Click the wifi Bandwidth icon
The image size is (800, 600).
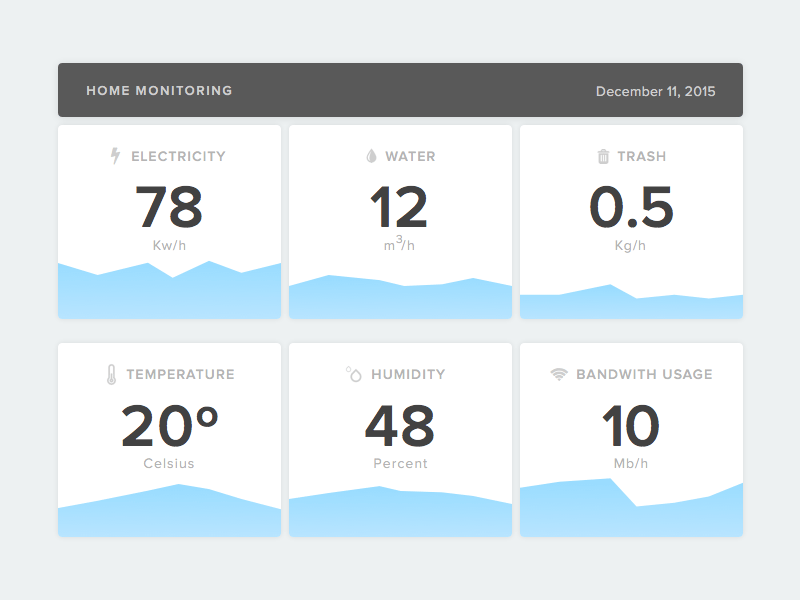click(559, 374)
